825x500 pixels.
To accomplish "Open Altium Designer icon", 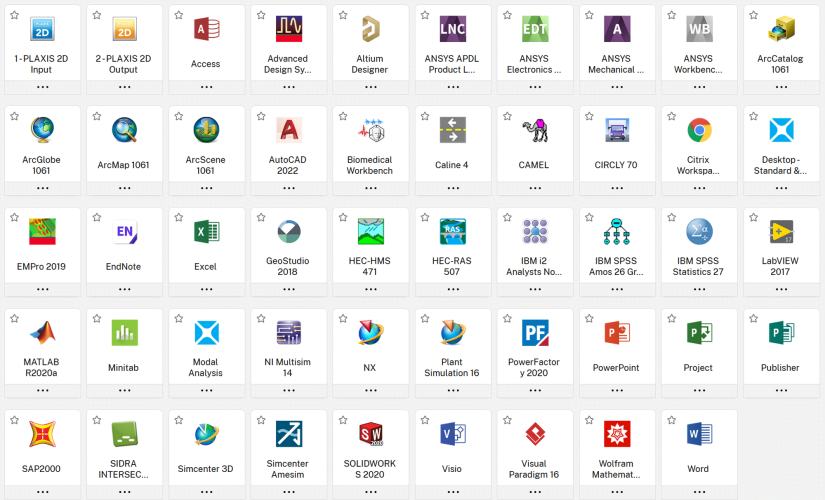I will [370, 29].
